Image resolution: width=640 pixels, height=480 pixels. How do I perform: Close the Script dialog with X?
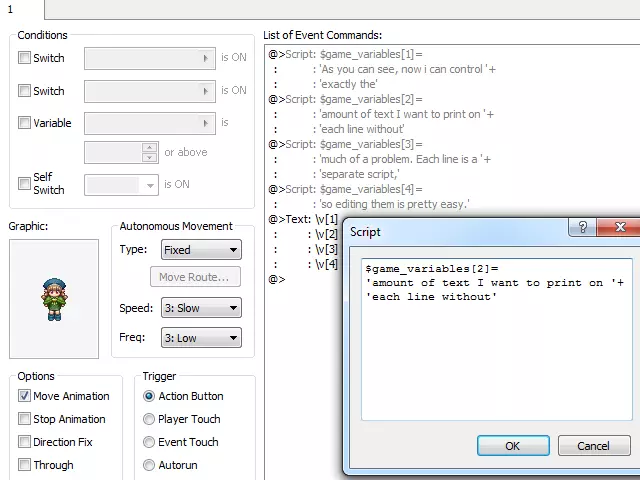[620, 227]
